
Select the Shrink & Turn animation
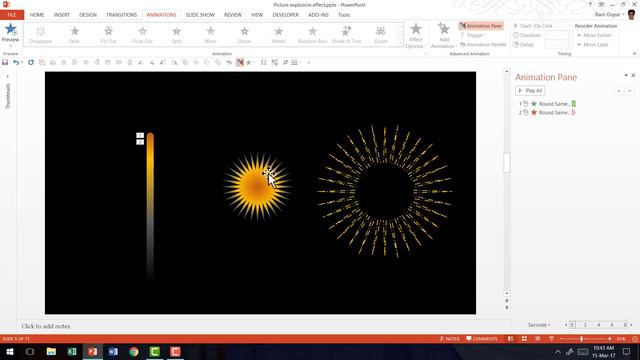click(346, 34)
